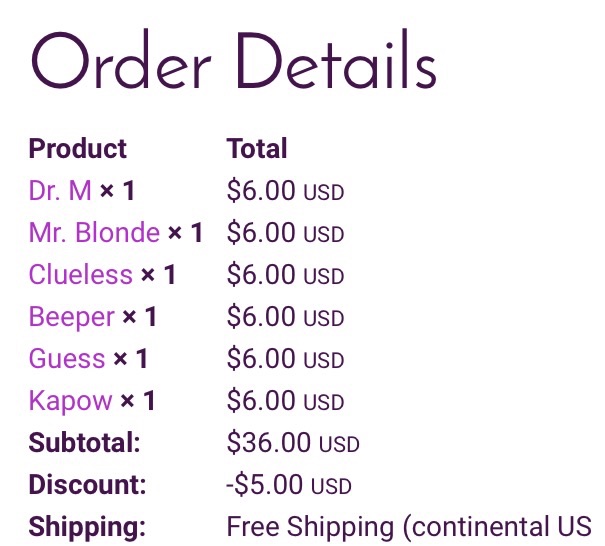Open the Kapow product link
Viewport: 605px width, 546px height.
[70, 401]
